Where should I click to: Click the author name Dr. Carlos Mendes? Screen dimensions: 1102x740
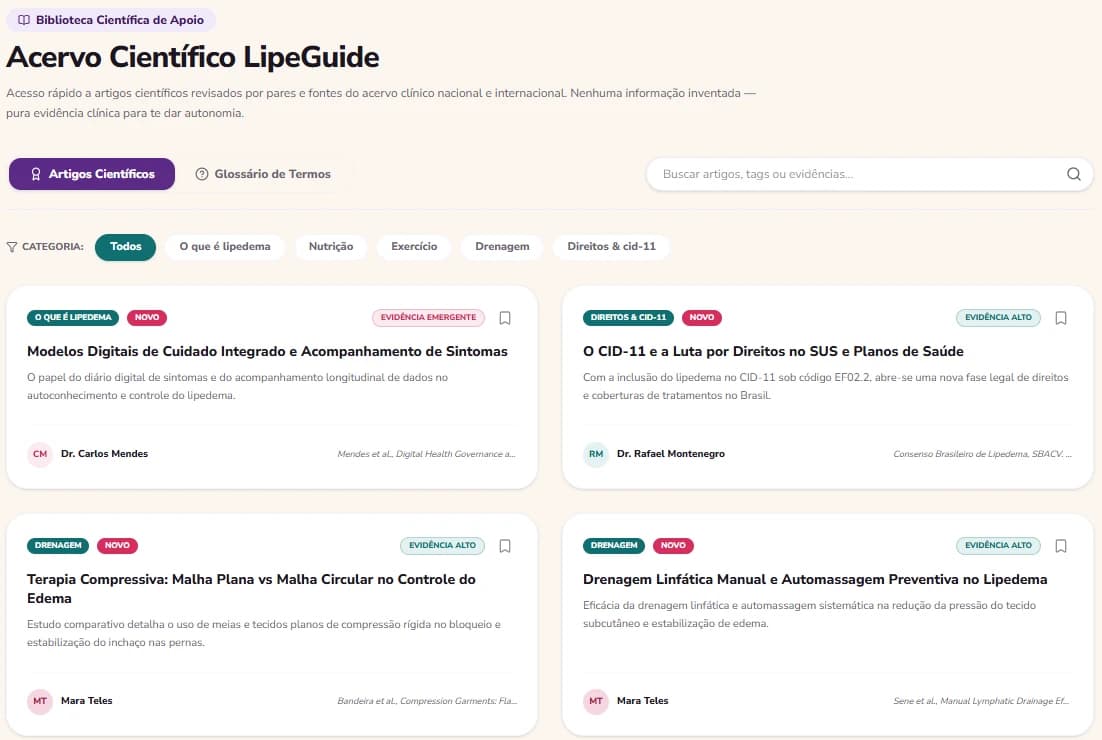(x=105, y=454)
